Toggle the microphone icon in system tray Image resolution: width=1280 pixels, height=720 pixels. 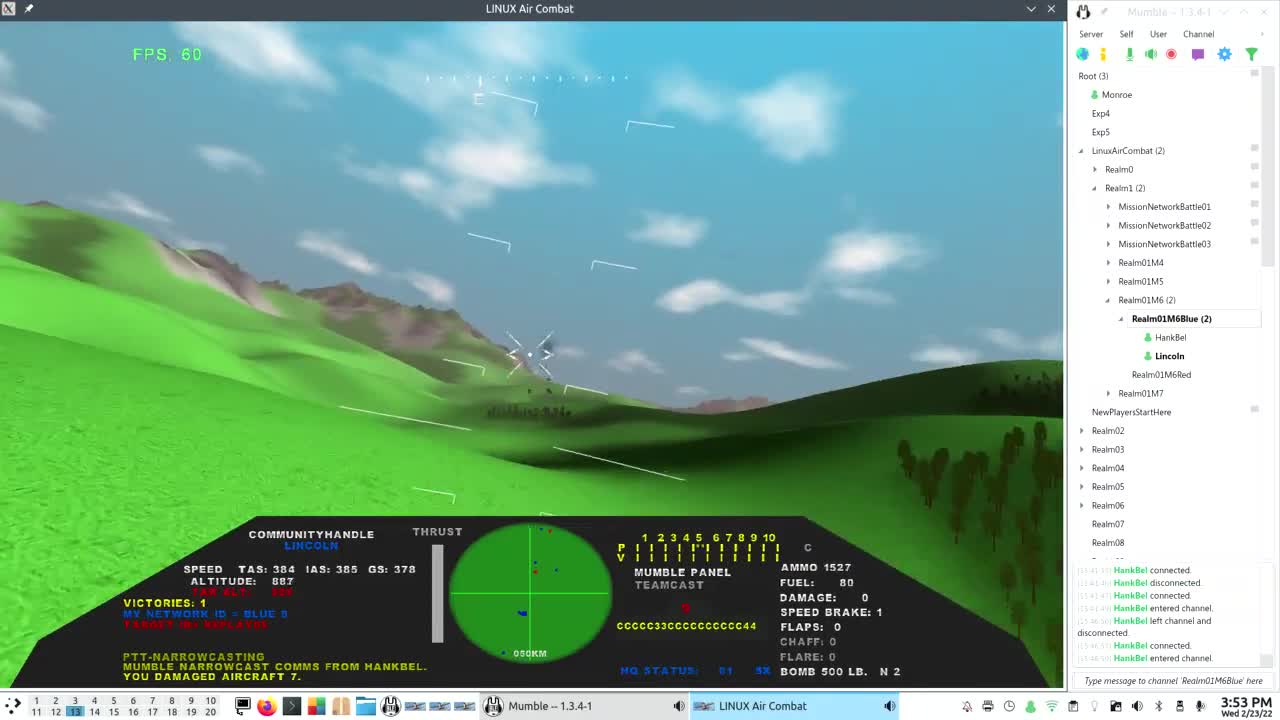(x=1198, y=706)
